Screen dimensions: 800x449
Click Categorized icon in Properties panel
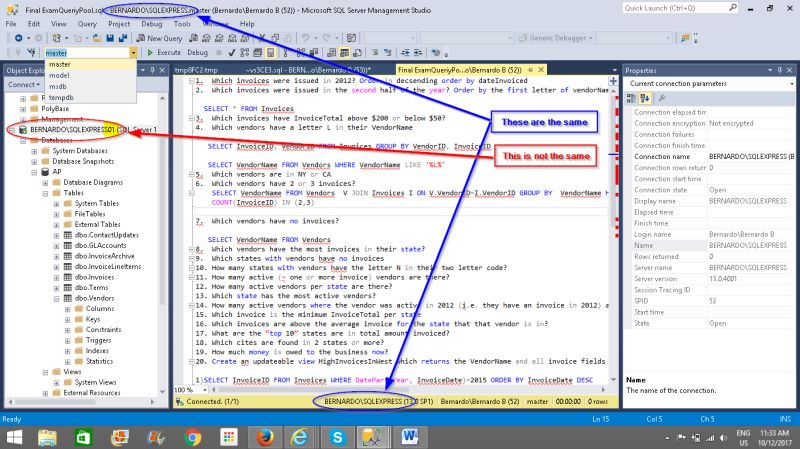[632, 98]
